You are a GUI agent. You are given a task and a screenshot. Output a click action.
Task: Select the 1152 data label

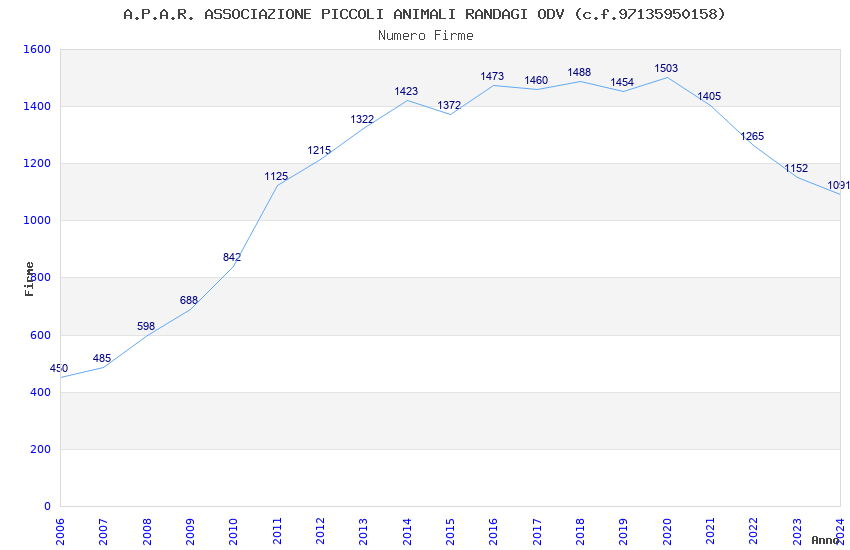tap(796, 169)
